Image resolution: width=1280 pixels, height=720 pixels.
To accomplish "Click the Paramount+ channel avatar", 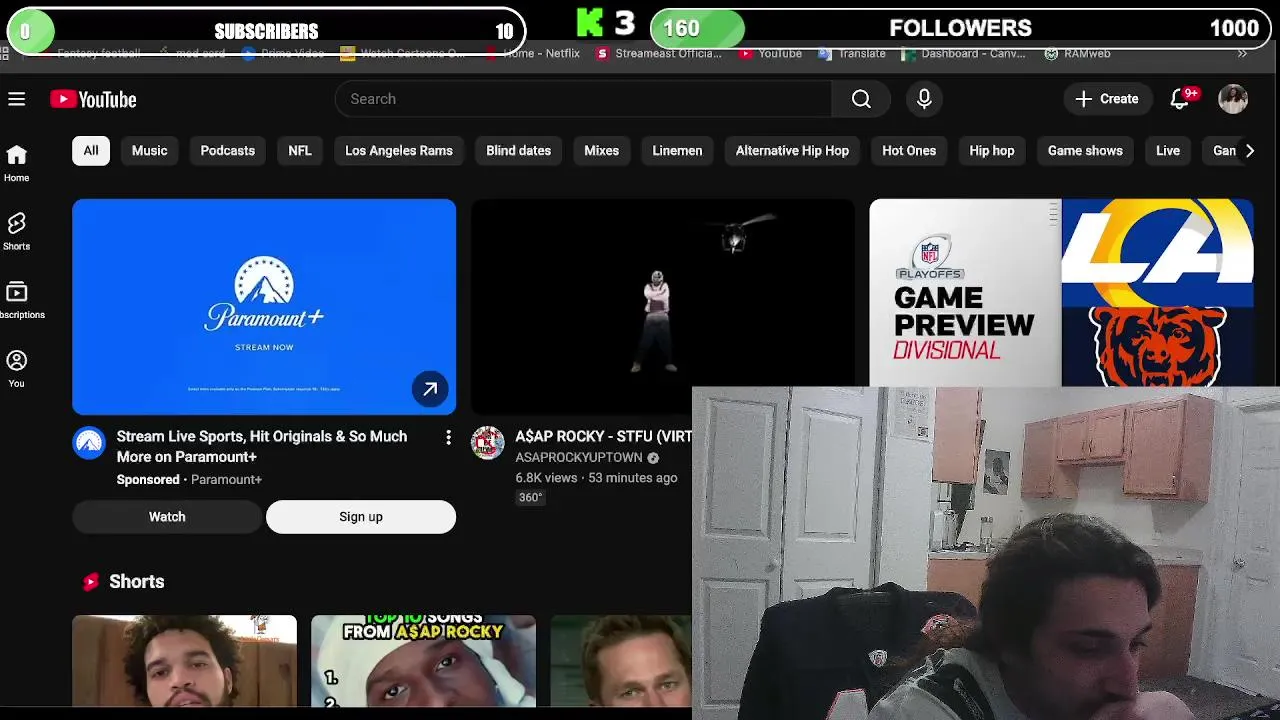I will (89, 443).
